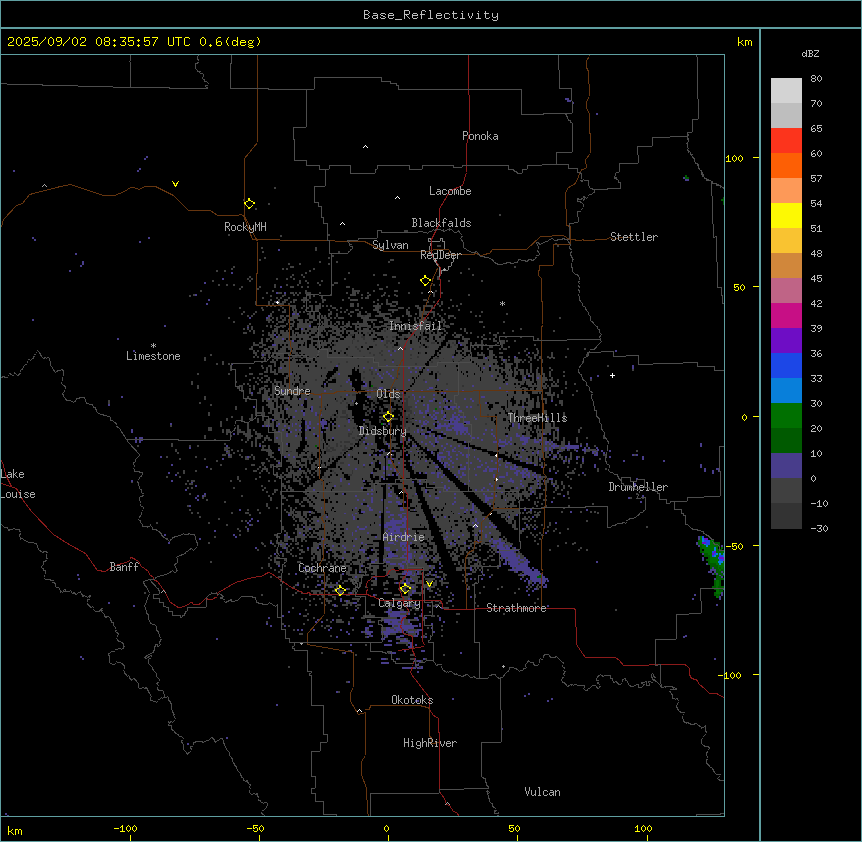Viewport: 862px width, 842px height.
Task: Select the yellow diamond marker above Calgary label
Action: click(405, 589)
